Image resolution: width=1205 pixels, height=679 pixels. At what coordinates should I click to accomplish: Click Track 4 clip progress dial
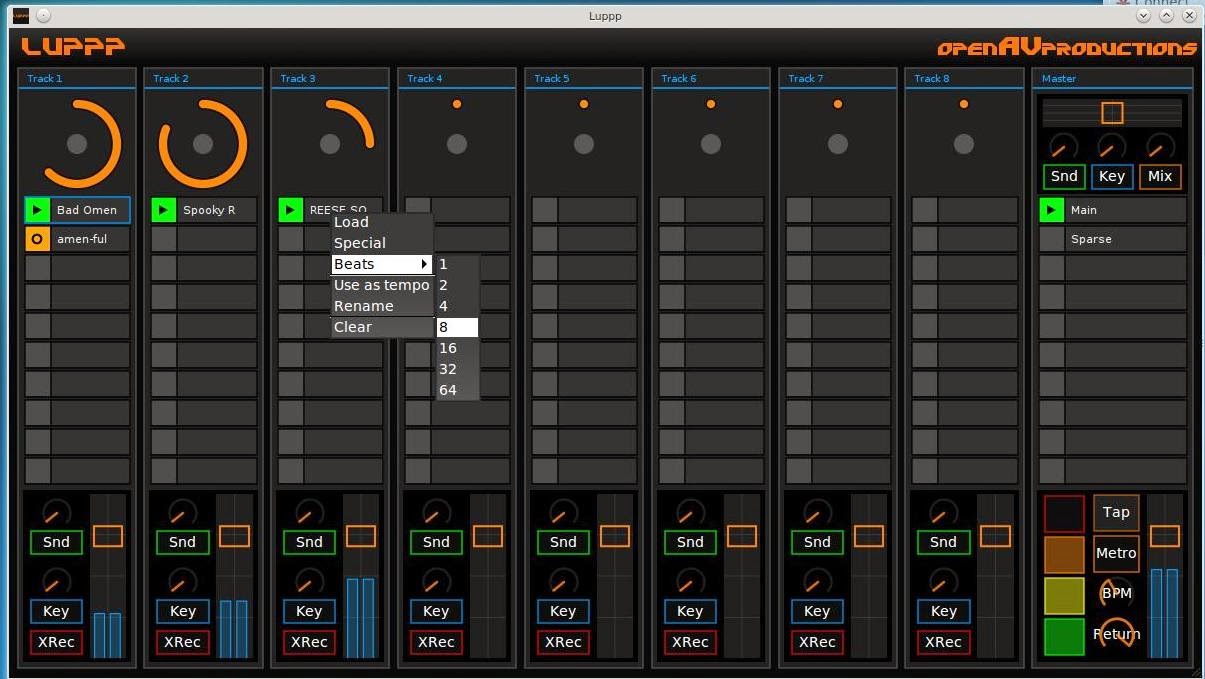457,144
